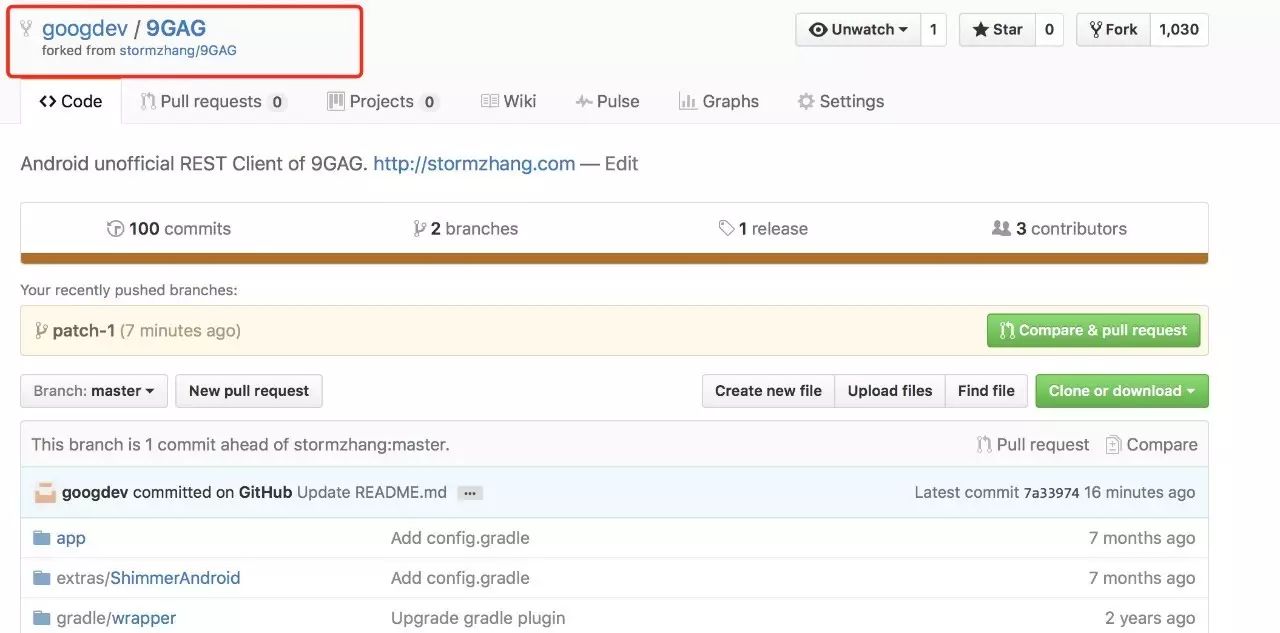Image resolution: width=1280 pixels, height=633 pixels.
Task: Open the Add config.gradle commit in the app row
Action: [460, 538]
